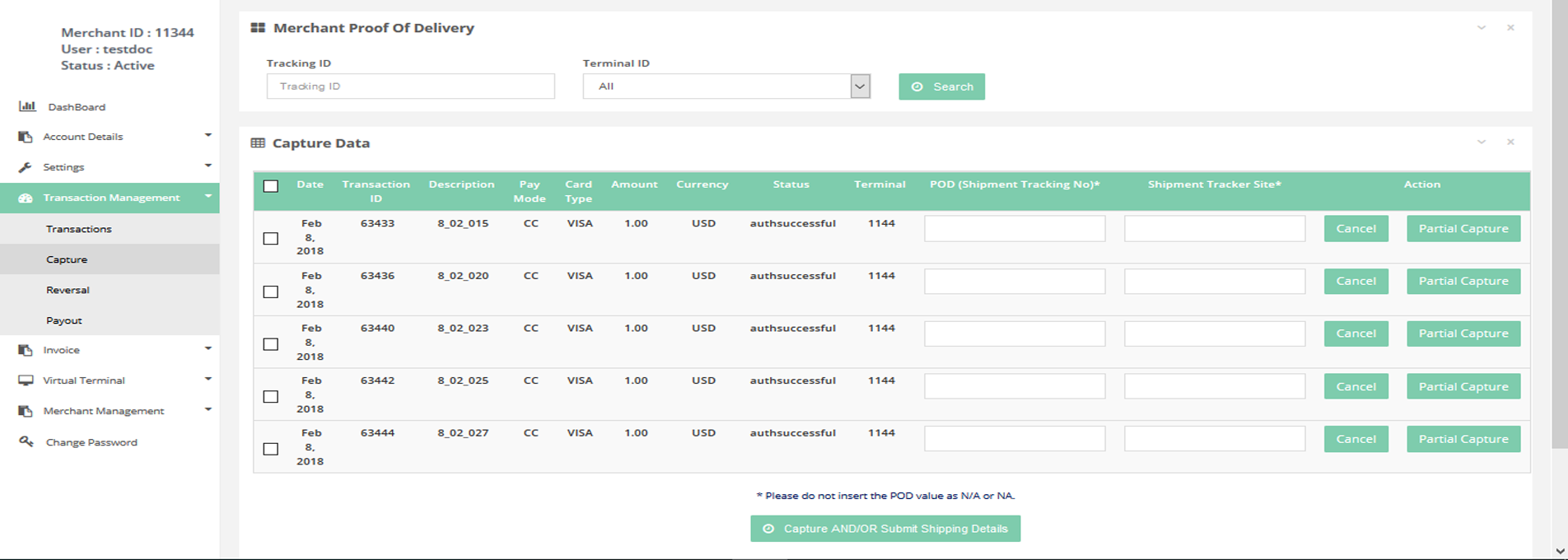Screen dimensions: 1568x560
Task: Click the Merchant Management sidebar icon
Action: point(26,411)
